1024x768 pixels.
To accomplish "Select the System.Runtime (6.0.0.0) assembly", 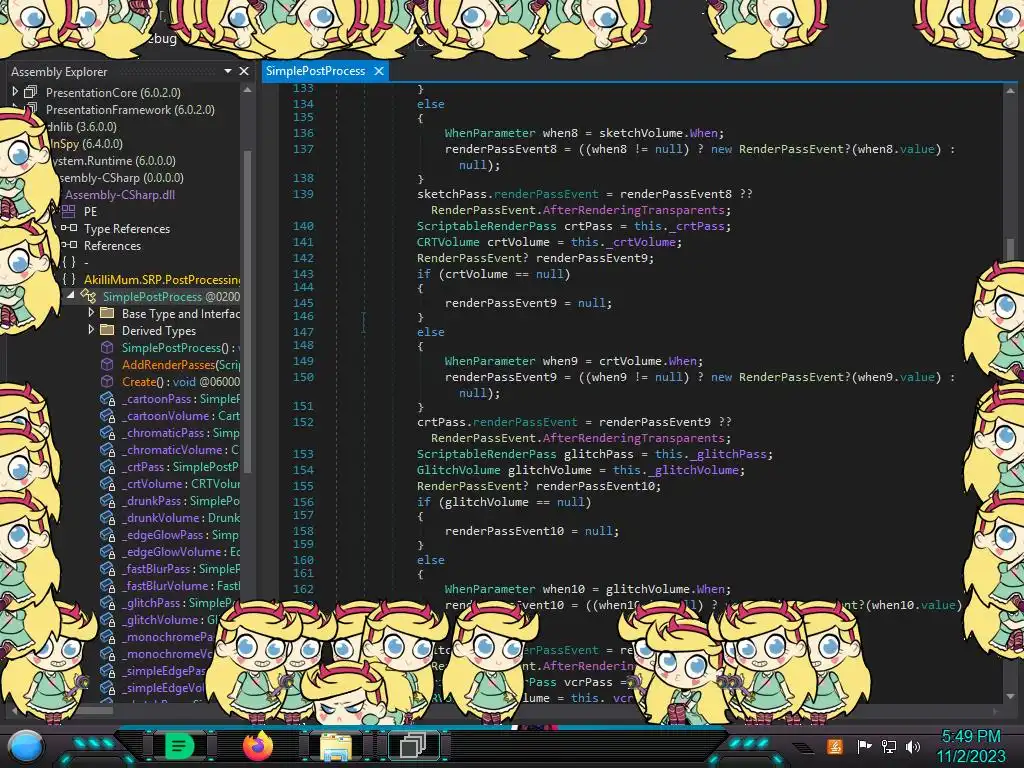I will [112, 160].
